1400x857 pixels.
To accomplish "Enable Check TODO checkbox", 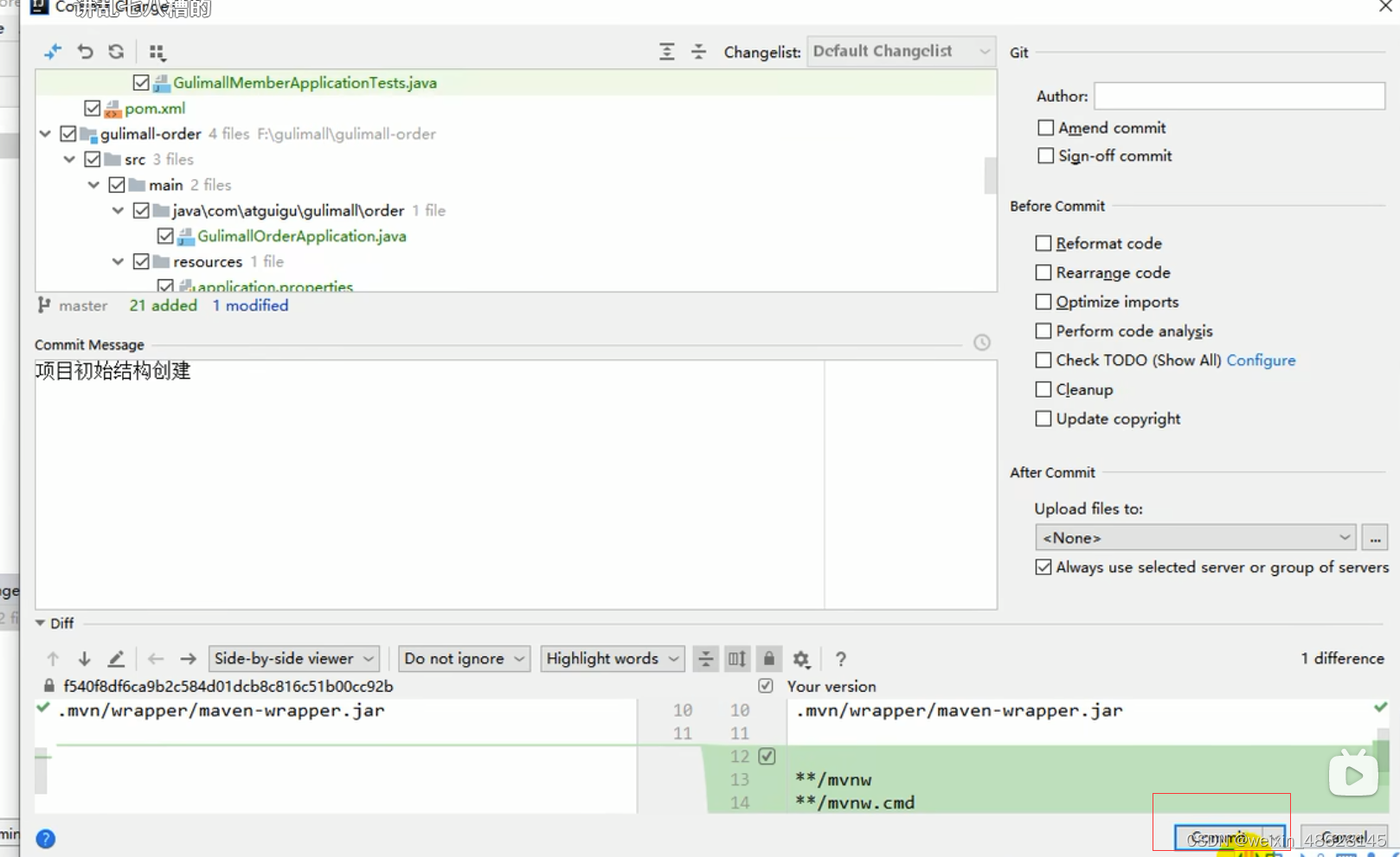I will pyautogui.click(x=1044, y=360).
